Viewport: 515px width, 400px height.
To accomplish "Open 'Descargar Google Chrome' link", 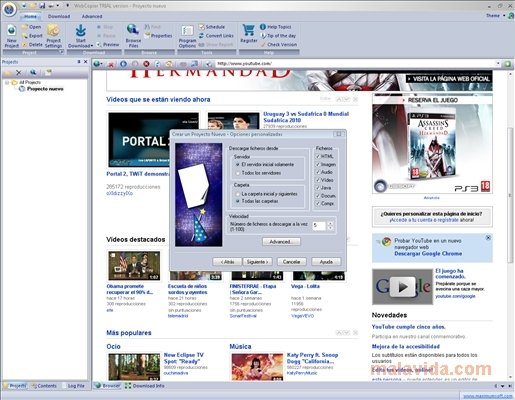I will pos(428,254).
